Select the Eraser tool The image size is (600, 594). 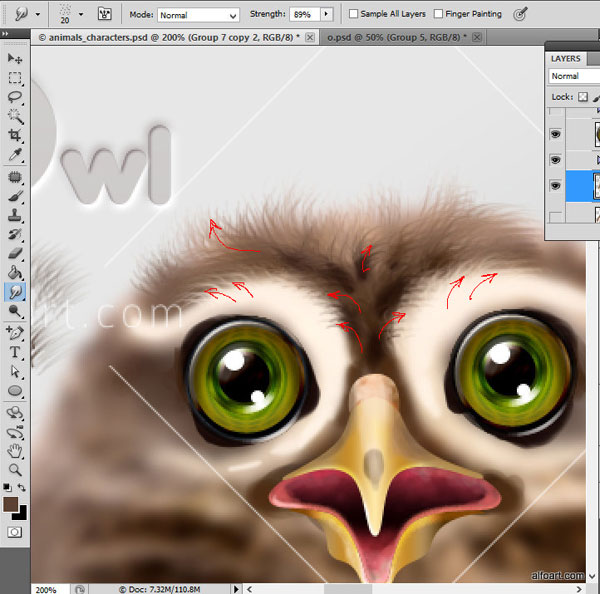tap(15, 253)
